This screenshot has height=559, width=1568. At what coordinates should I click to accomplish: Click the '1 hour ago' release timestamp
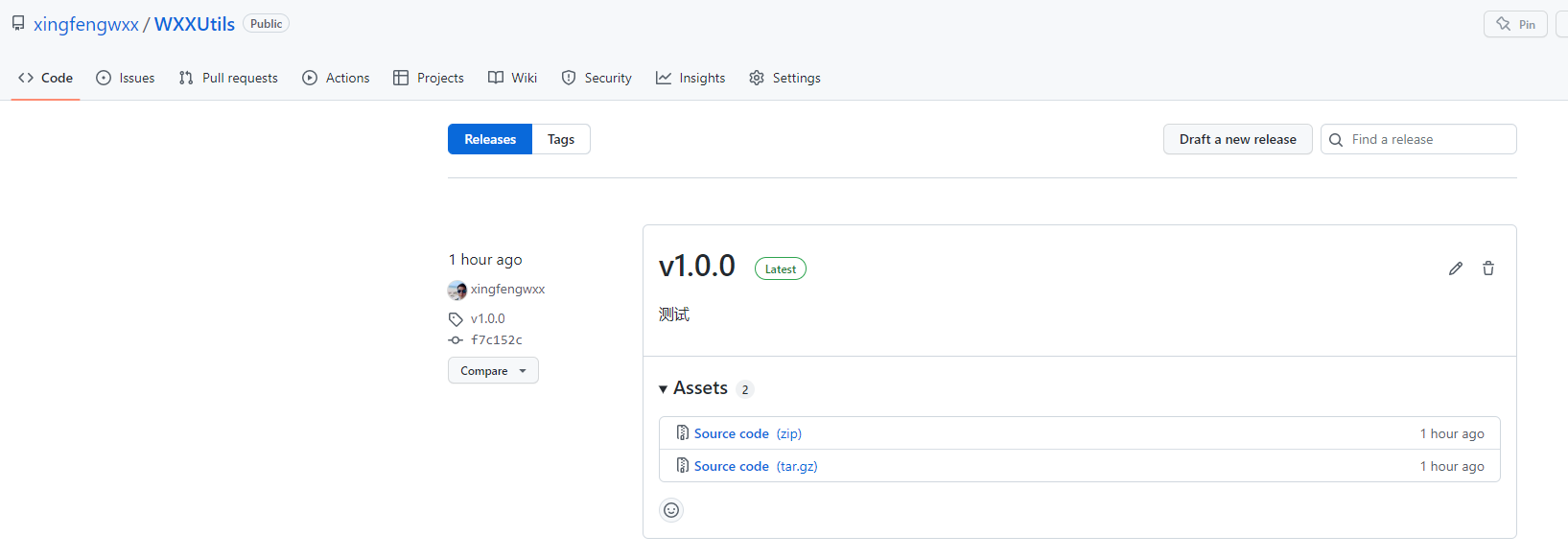click(485, 259)
